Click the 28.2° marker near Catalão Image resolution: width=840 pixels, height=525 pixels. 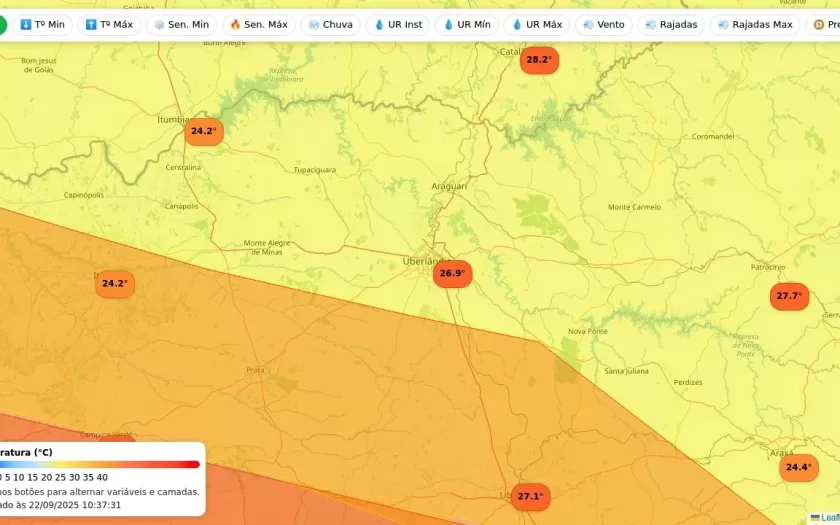pos(538,60)
